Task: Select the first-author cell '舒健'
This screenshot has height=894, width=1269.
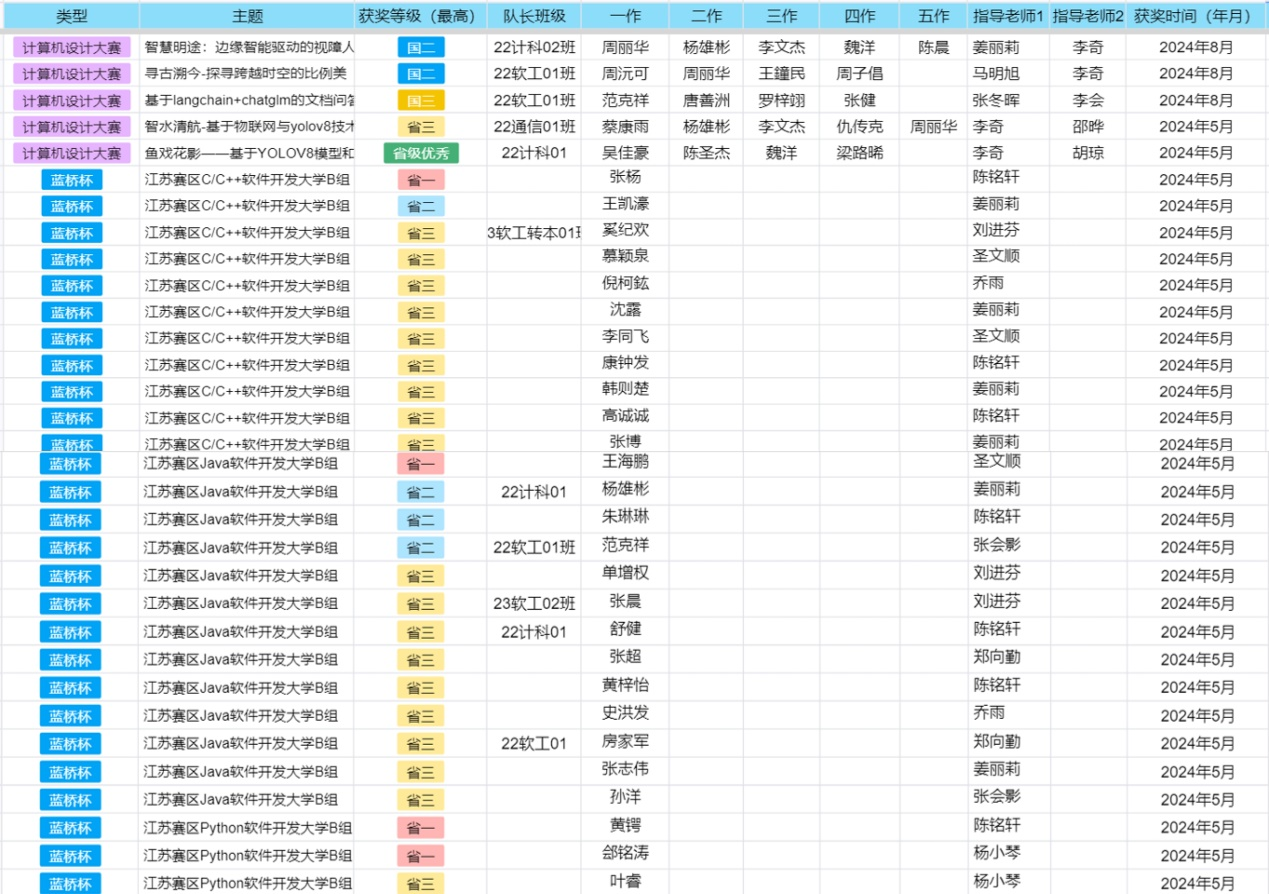Action: pos(625,629)
